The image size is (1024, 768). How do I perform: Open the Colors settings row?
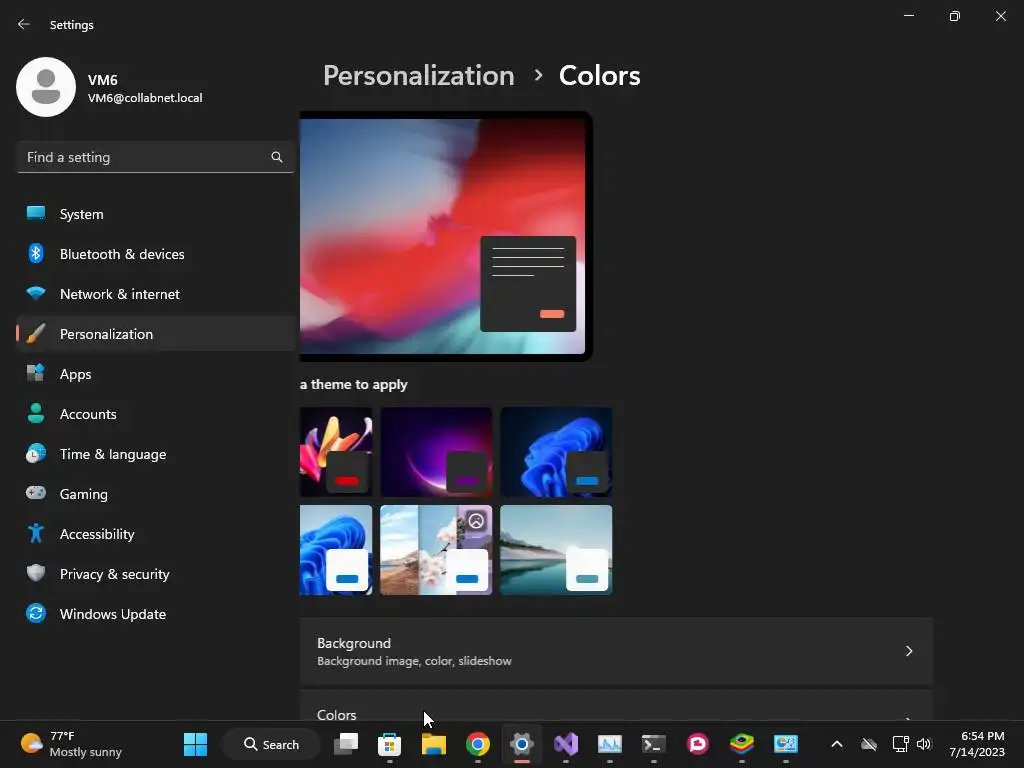[616, 706]
